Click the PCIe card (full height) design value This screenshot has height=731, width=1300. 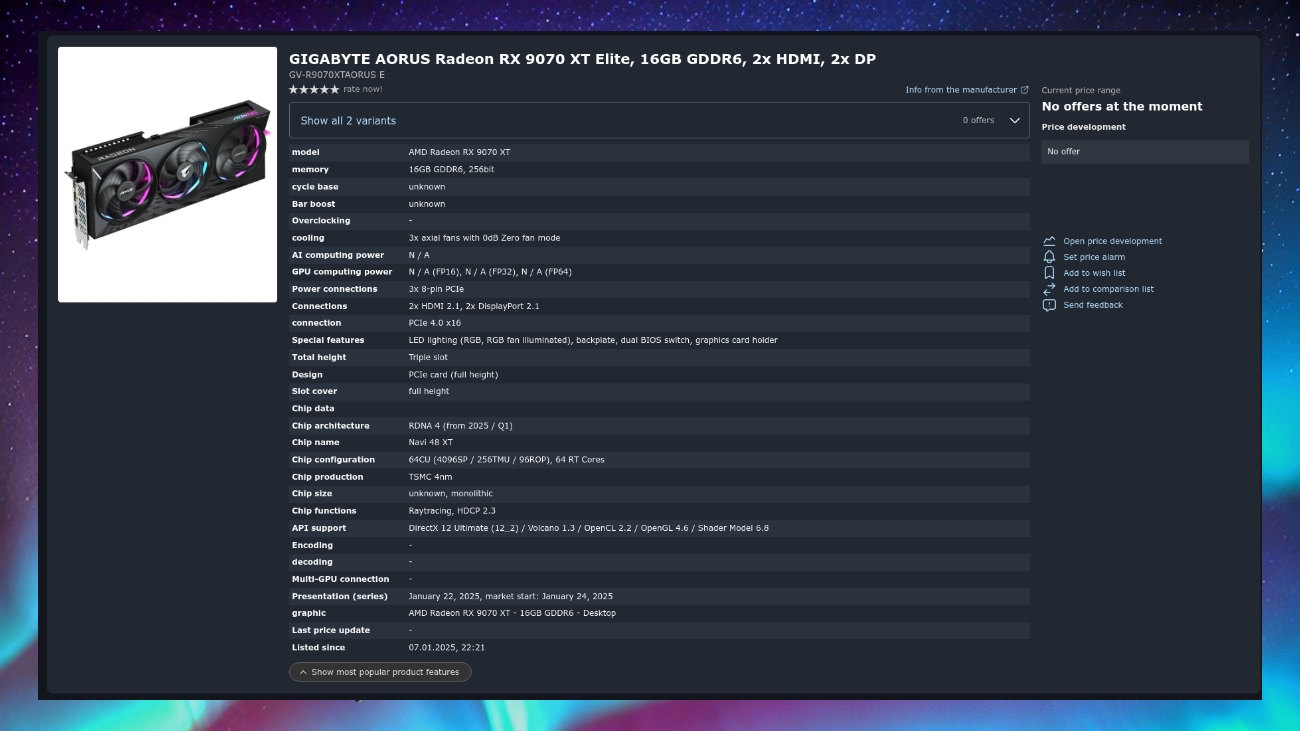(453, 374)
